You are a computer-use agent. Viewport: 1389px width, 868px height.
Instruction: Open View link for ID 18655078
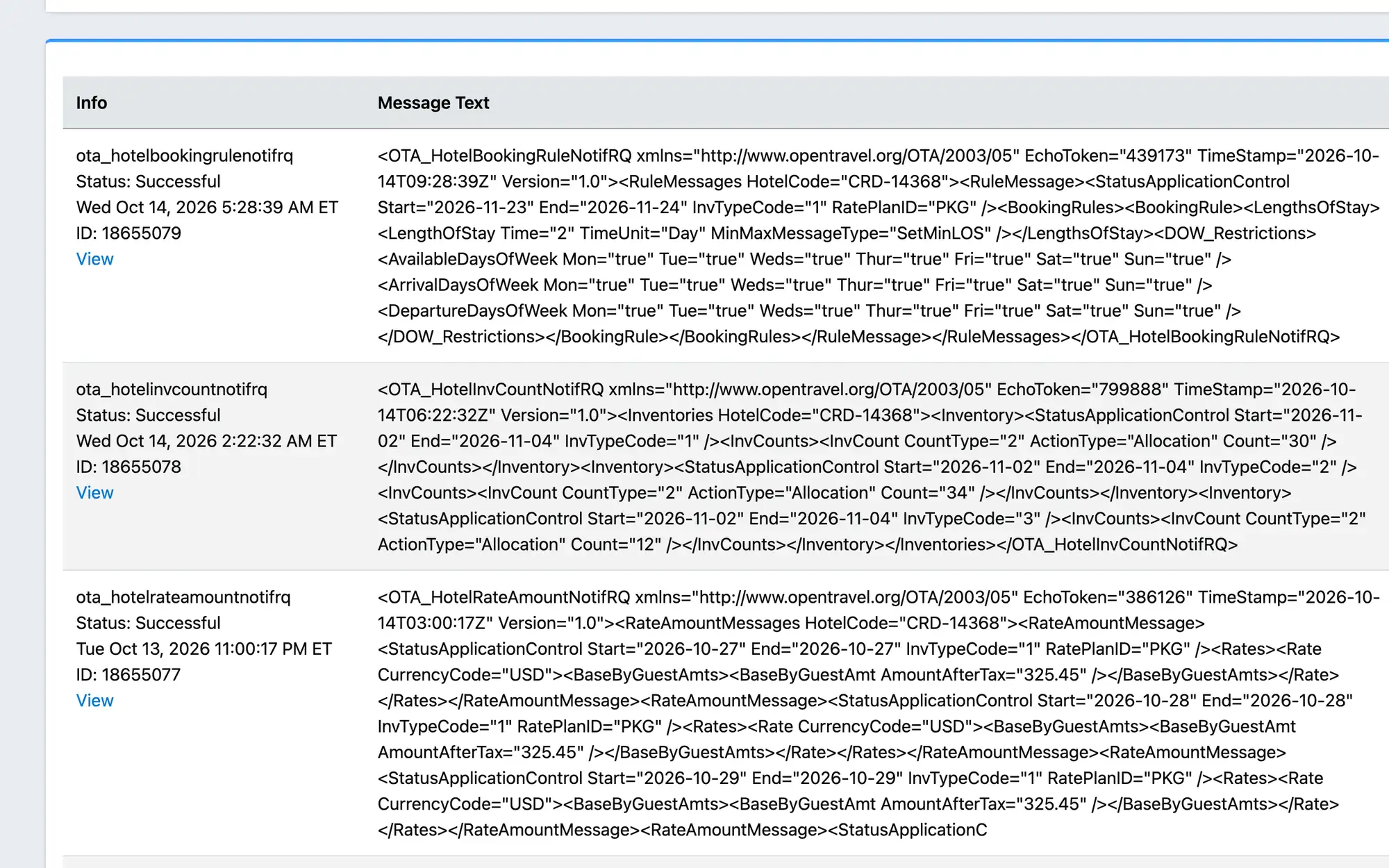tap(94, 493)
